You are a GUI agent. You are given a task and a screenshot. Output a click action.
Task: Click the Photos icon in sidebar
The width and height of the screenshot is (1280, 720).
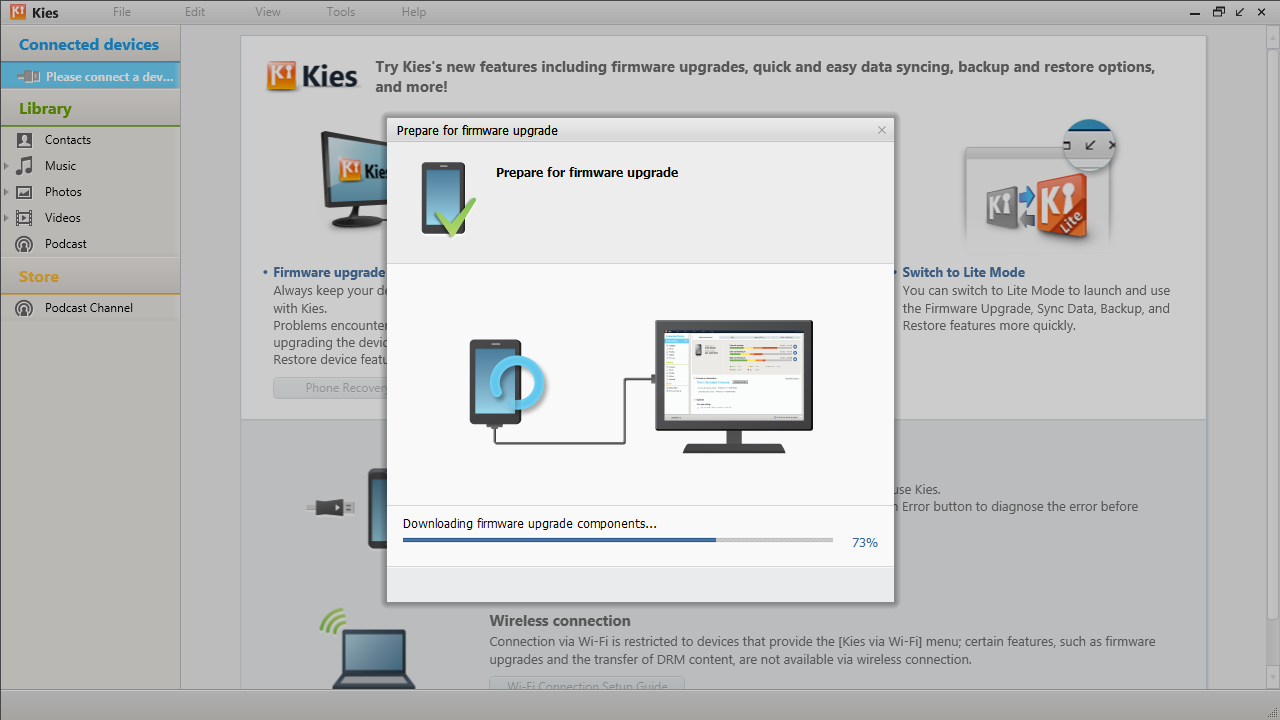24,192
